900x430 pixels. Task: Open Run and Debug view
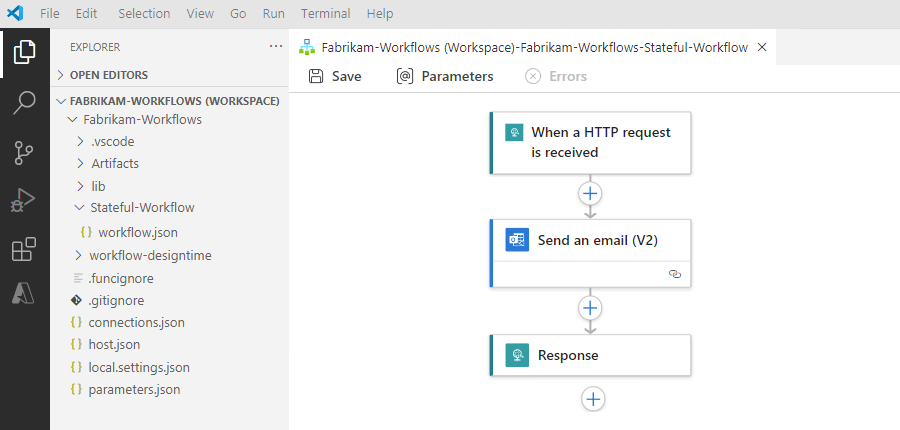pyautogui.click(x=24, y=201)
